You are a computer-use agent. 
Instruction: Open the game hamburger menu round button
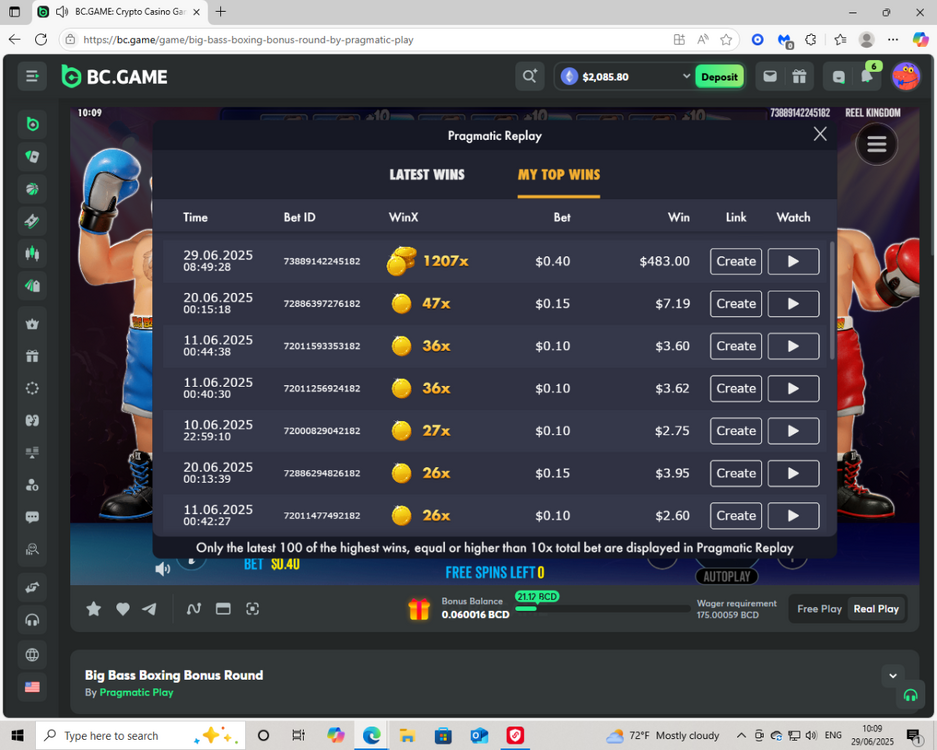tap(876, 145)
